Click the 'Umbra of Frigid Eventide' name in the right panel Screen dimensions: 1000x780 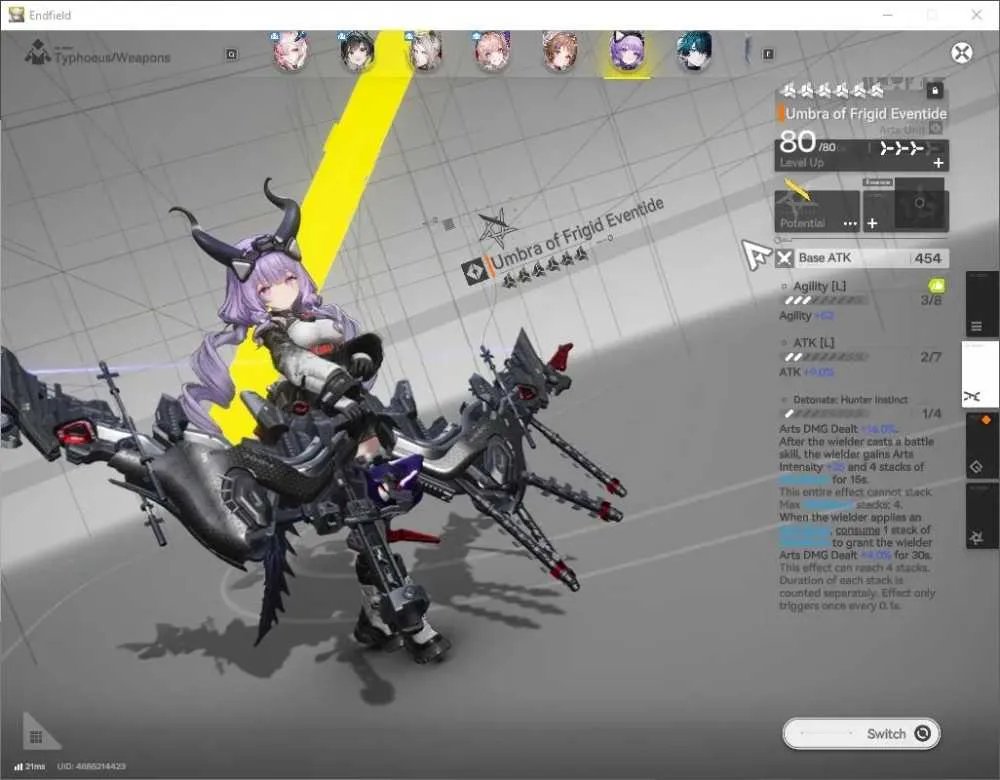(x=865, y=114)
